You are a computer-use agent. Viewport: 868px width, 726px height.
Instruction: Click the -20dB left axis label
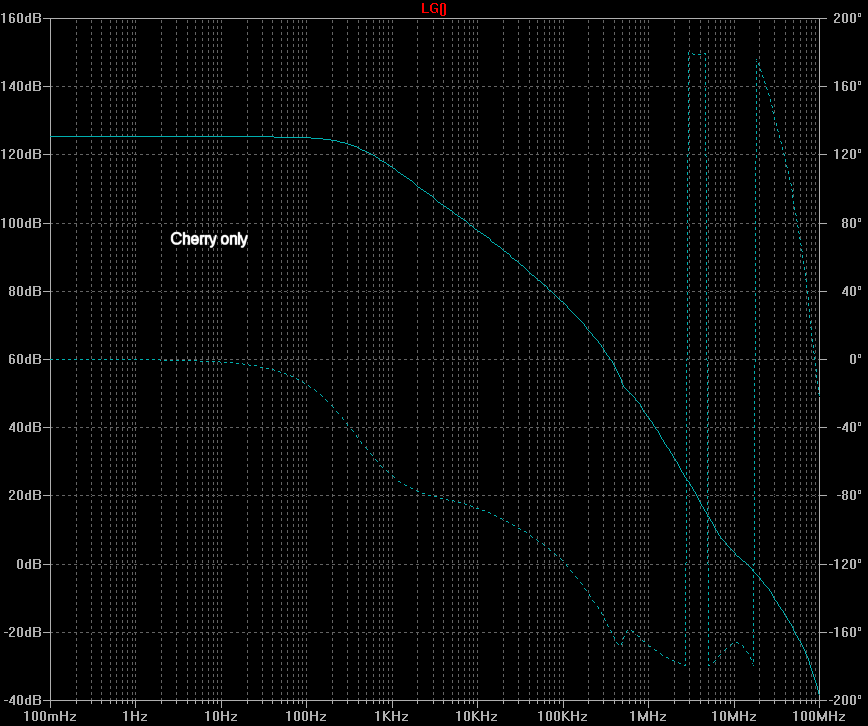tap(23, 632)
